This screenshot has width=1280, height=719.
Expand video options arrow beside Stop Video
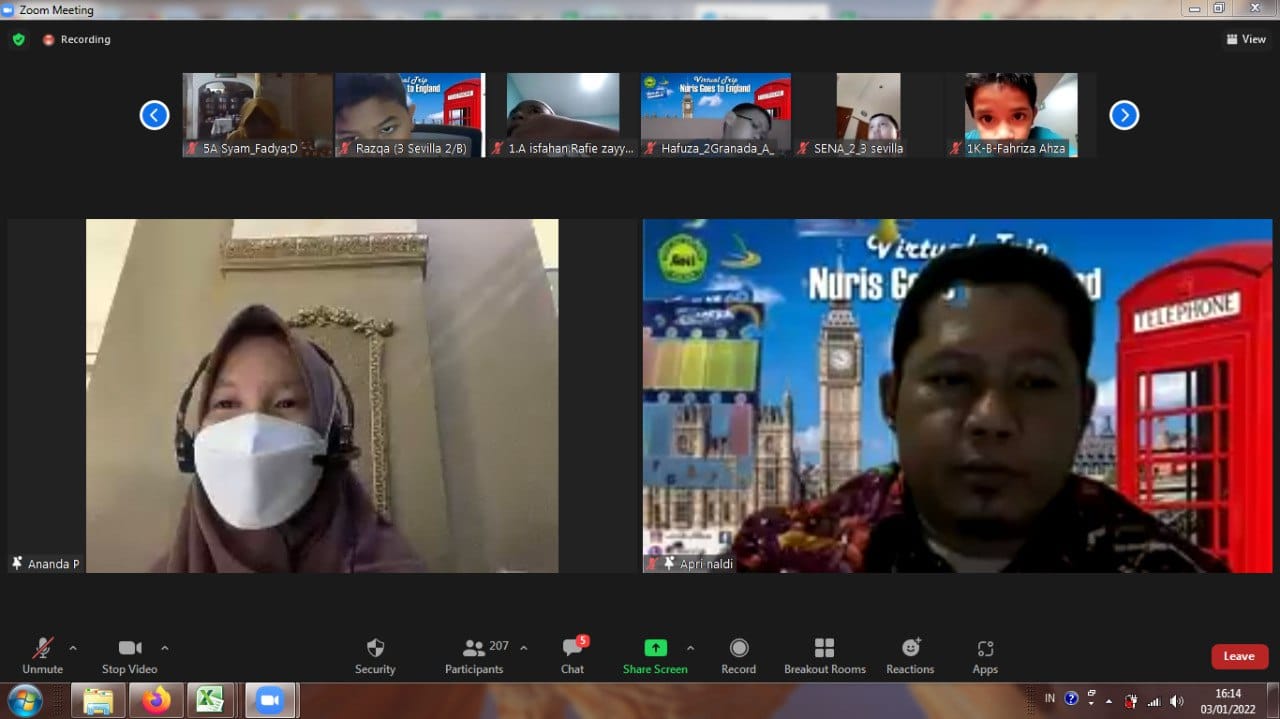coord(165,648)
